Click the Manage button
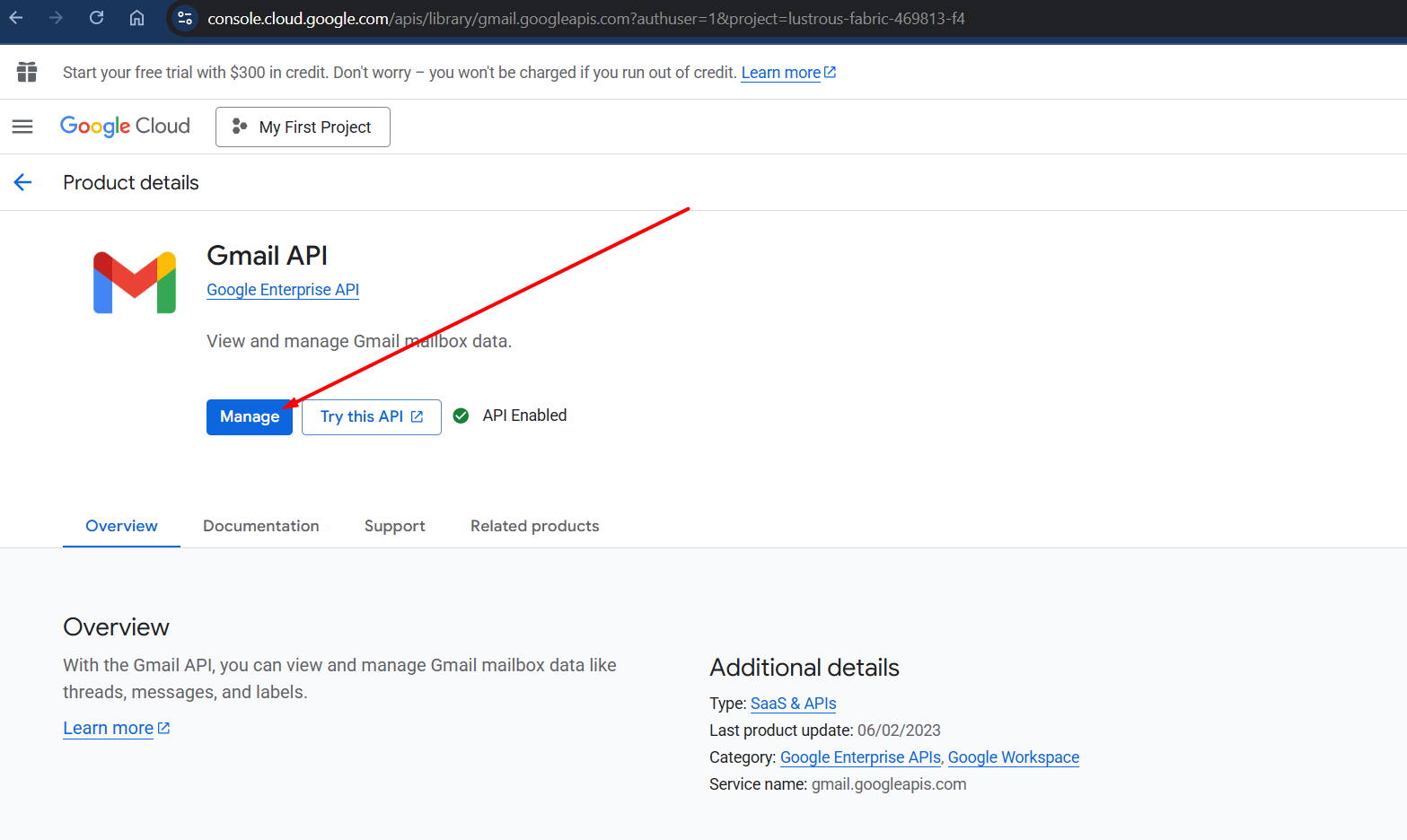Viewport: 1407px width, 840px height. (250, 417)
